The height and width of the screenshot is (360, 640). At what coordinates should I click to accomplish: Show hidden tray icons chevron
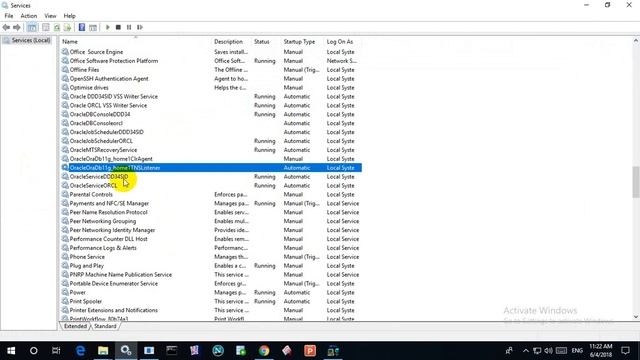pos(526,351)
